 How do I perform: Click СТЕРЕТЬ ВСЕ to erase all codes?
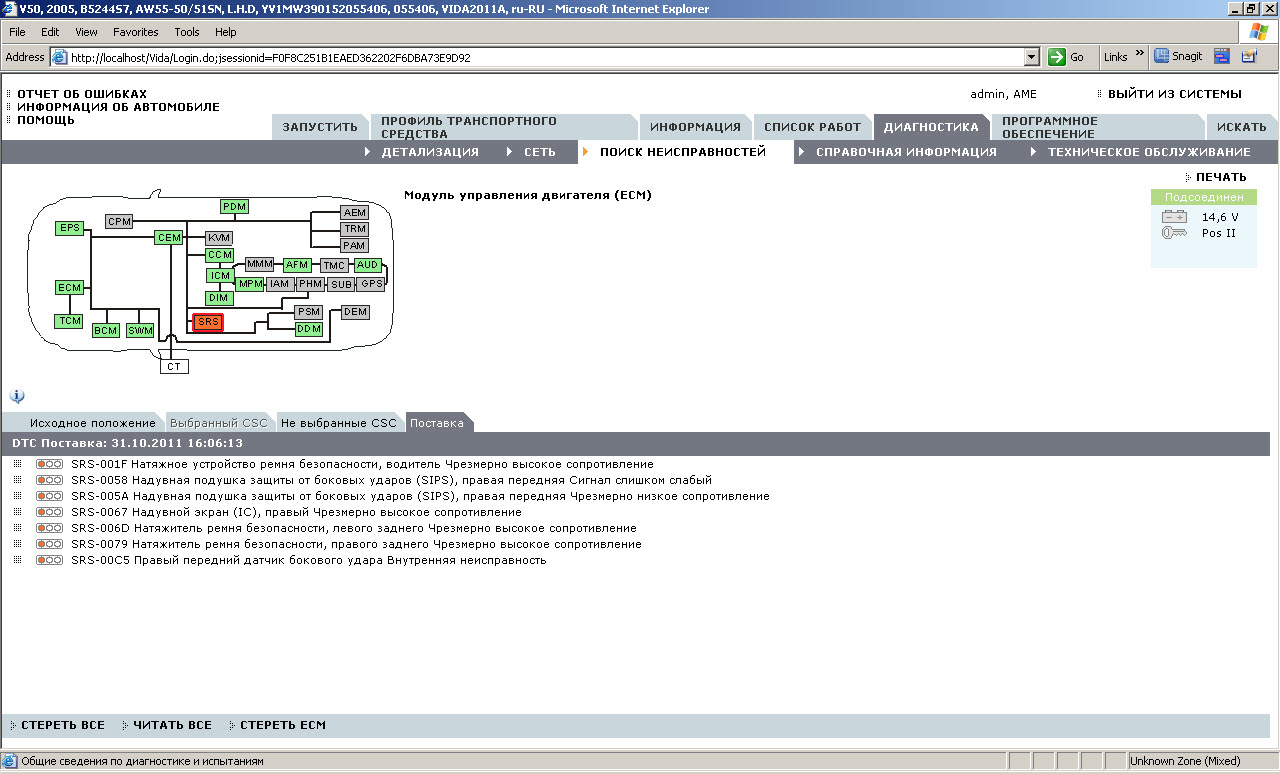point(62,725)
